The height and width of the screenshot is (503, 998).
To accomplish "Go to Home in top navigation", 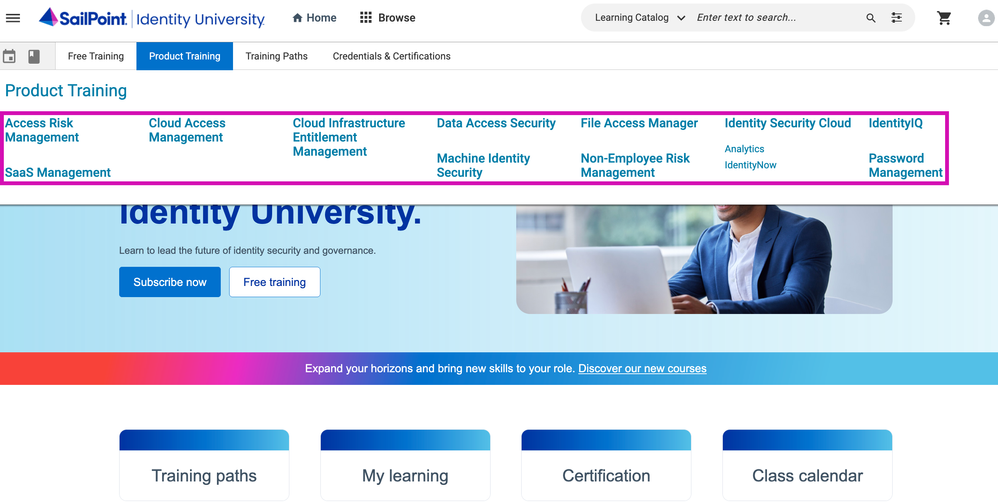I will point(314,18).
